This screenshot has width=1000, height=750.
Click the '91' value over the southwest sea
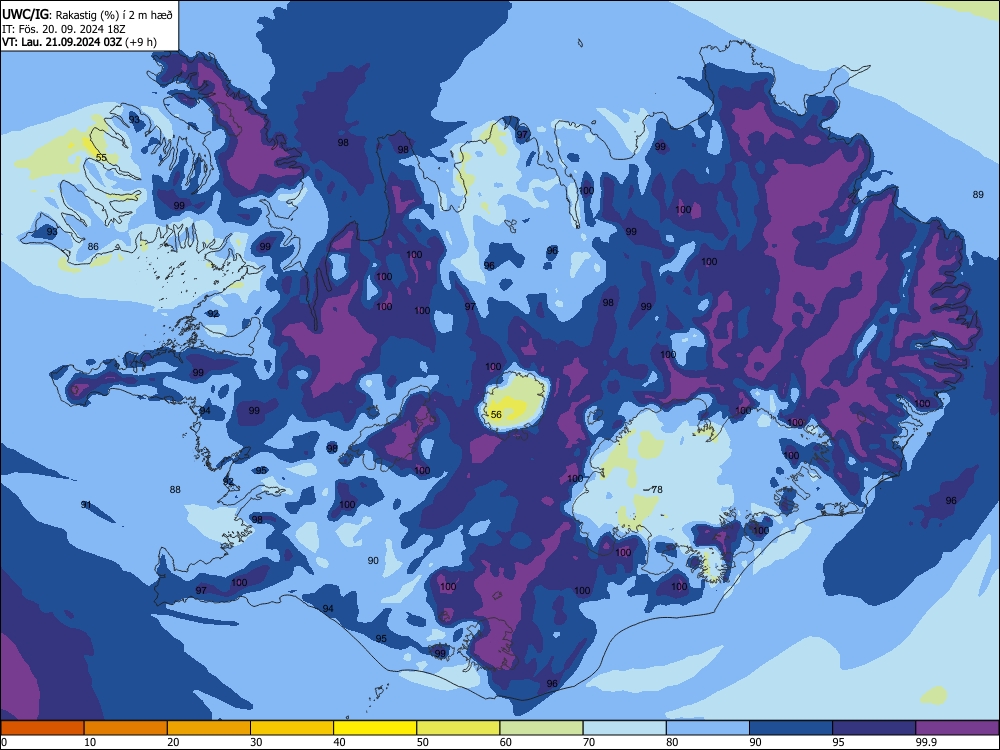(86, 504)
